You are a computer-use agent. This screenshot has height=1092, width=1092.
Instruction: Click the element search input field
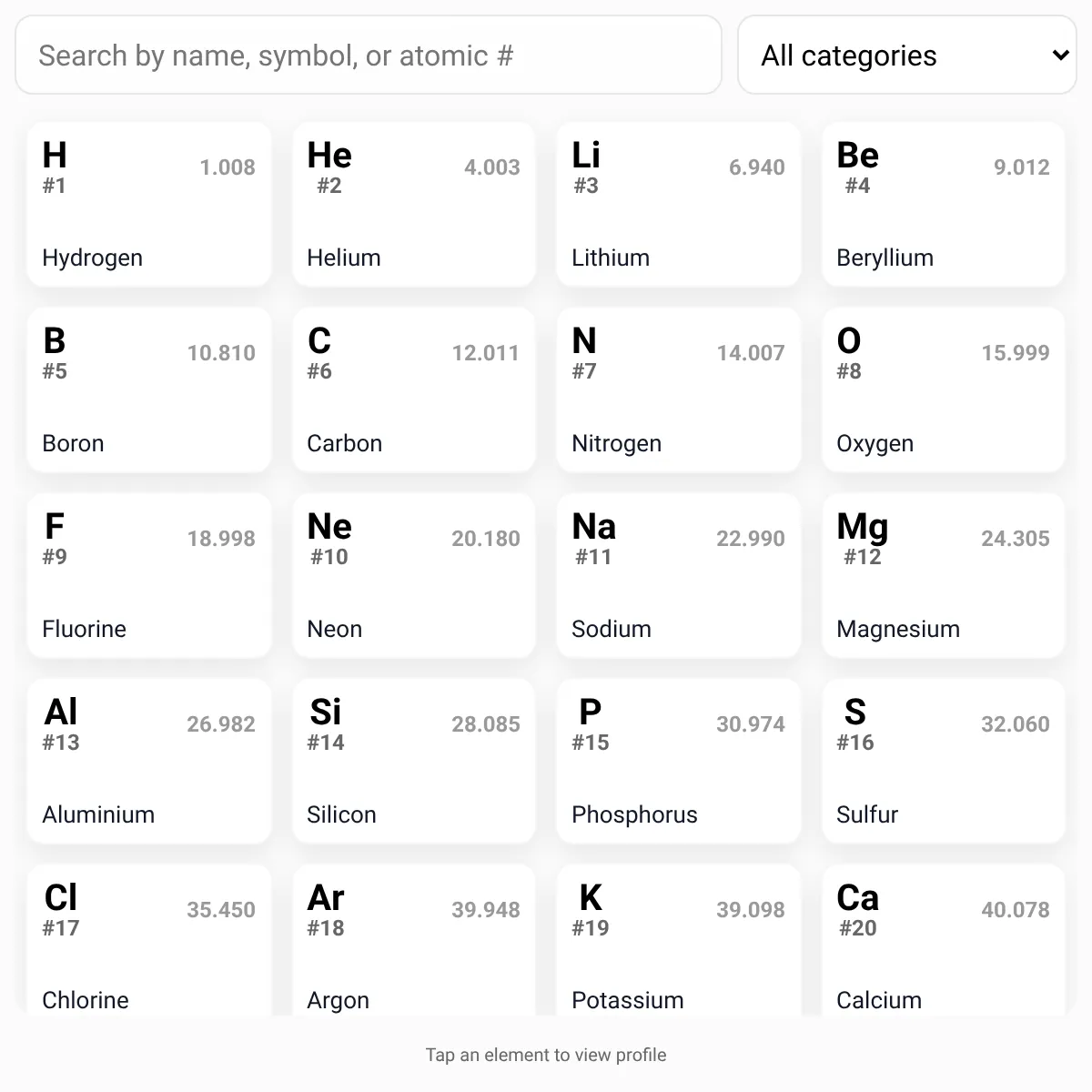point(368,56)
